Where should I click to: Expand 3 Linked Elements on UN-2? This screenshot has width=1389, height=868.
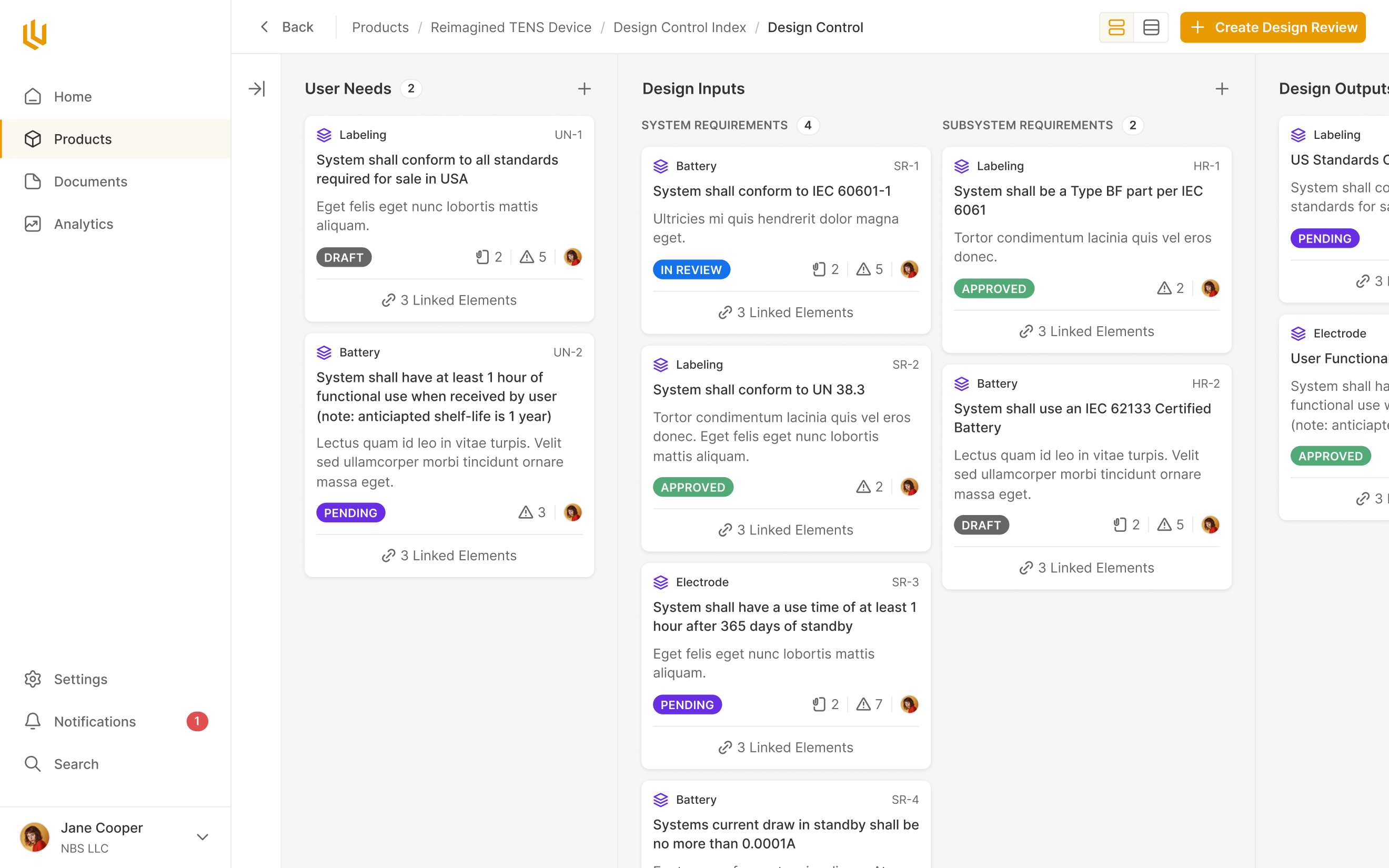pos(449,555)
